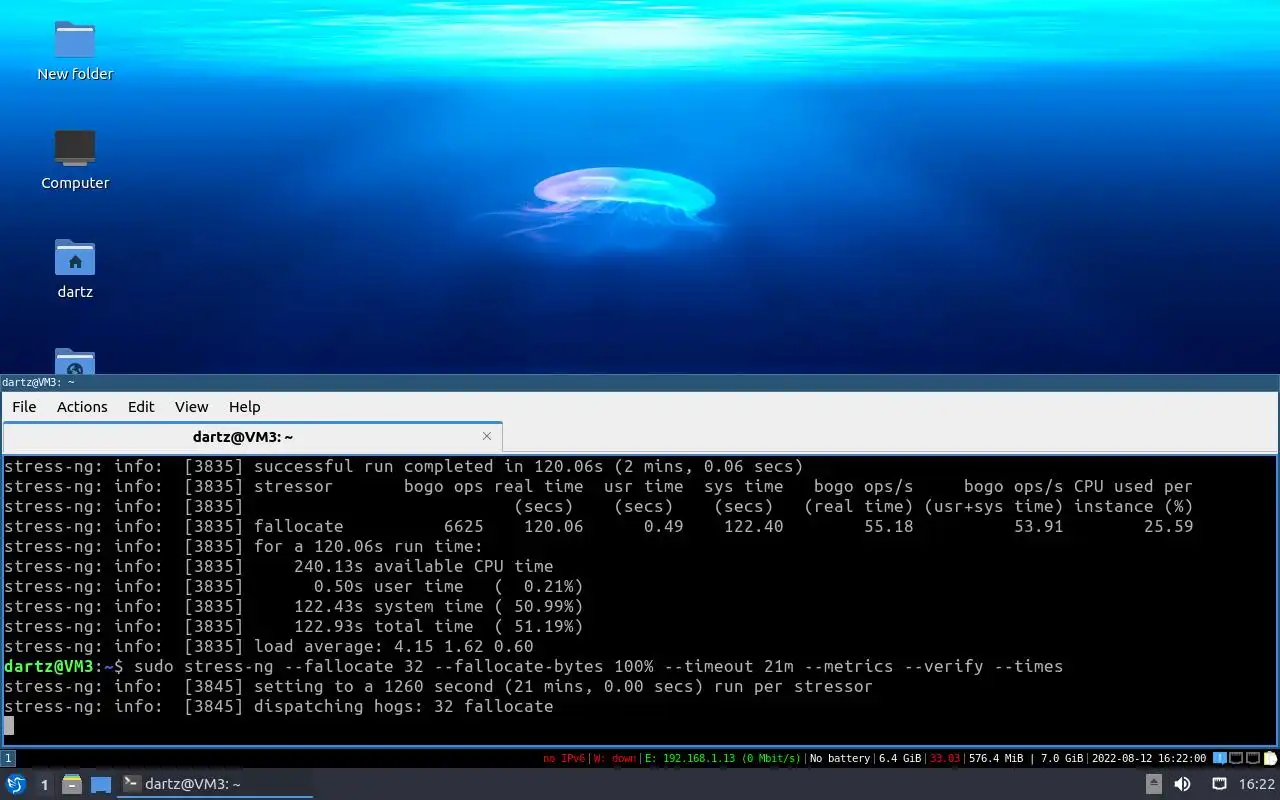
Task: Open the volume speaker icon in the tray
Action: pyautogui.click(x=1182, y=784)
